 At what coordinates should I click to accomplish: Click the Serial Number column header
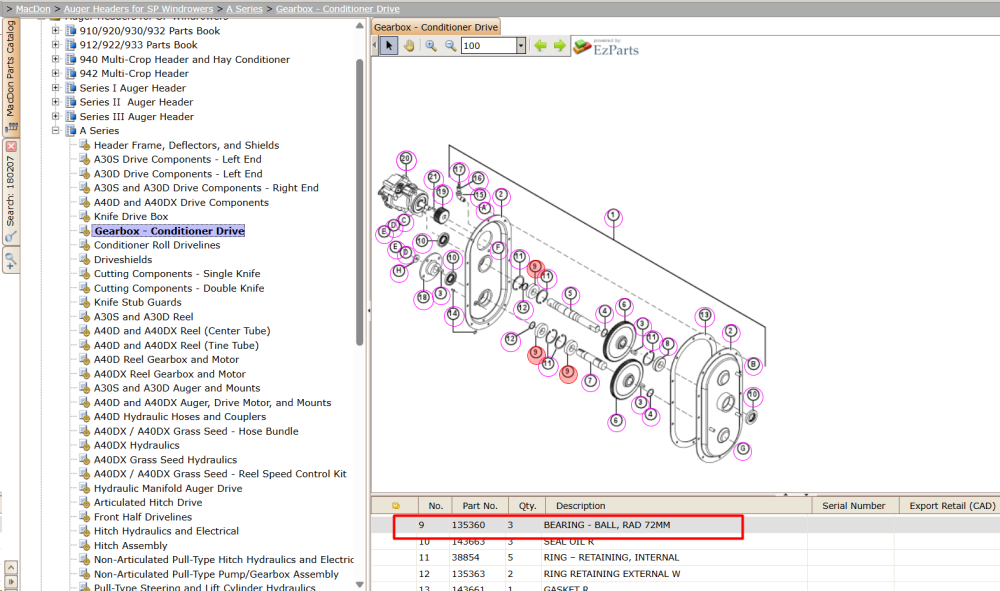pyautogui.click(x=853, y=506)
